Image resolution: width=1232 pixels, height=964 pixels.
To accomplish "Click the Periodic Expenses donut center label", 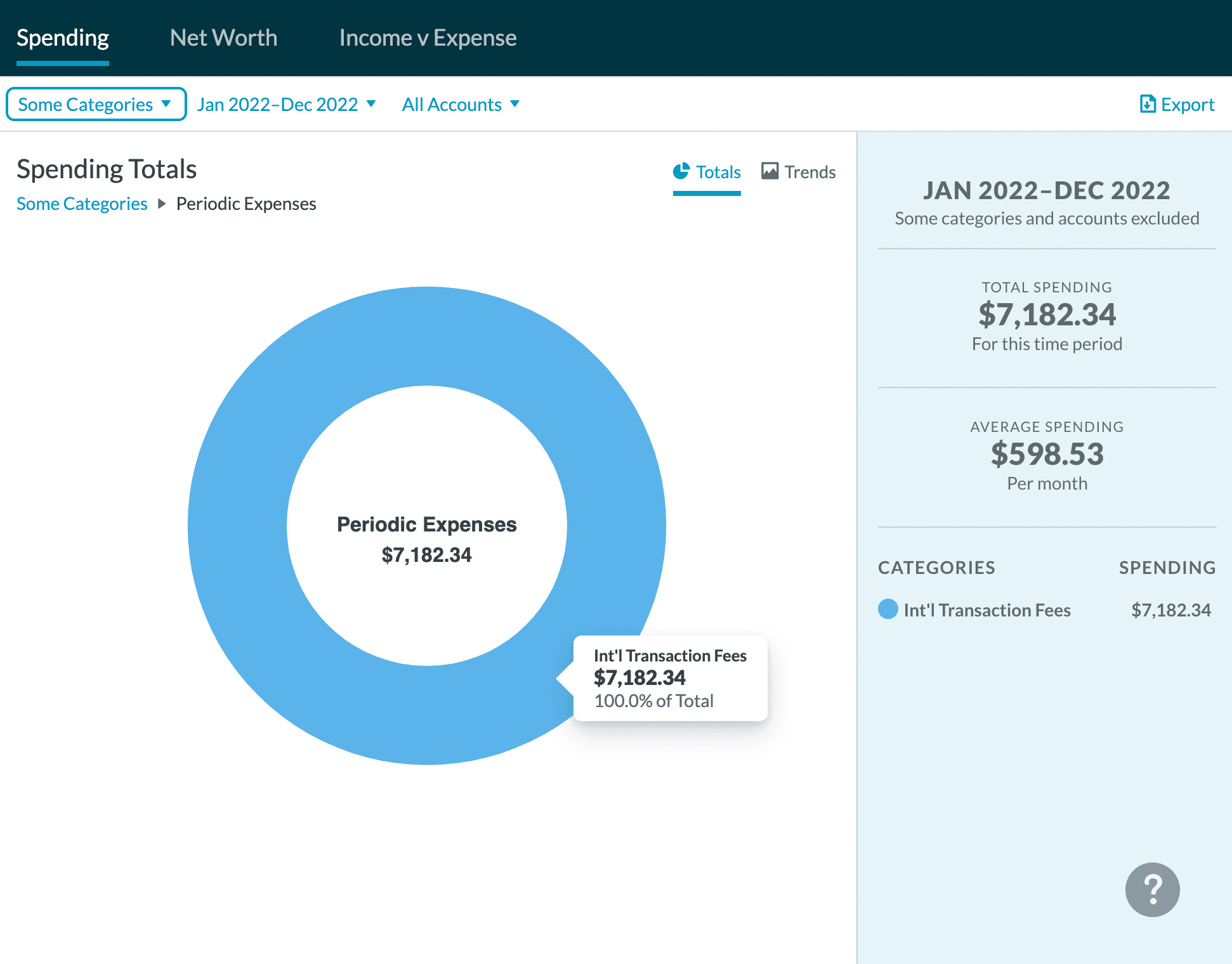I will tap(426, 524).
